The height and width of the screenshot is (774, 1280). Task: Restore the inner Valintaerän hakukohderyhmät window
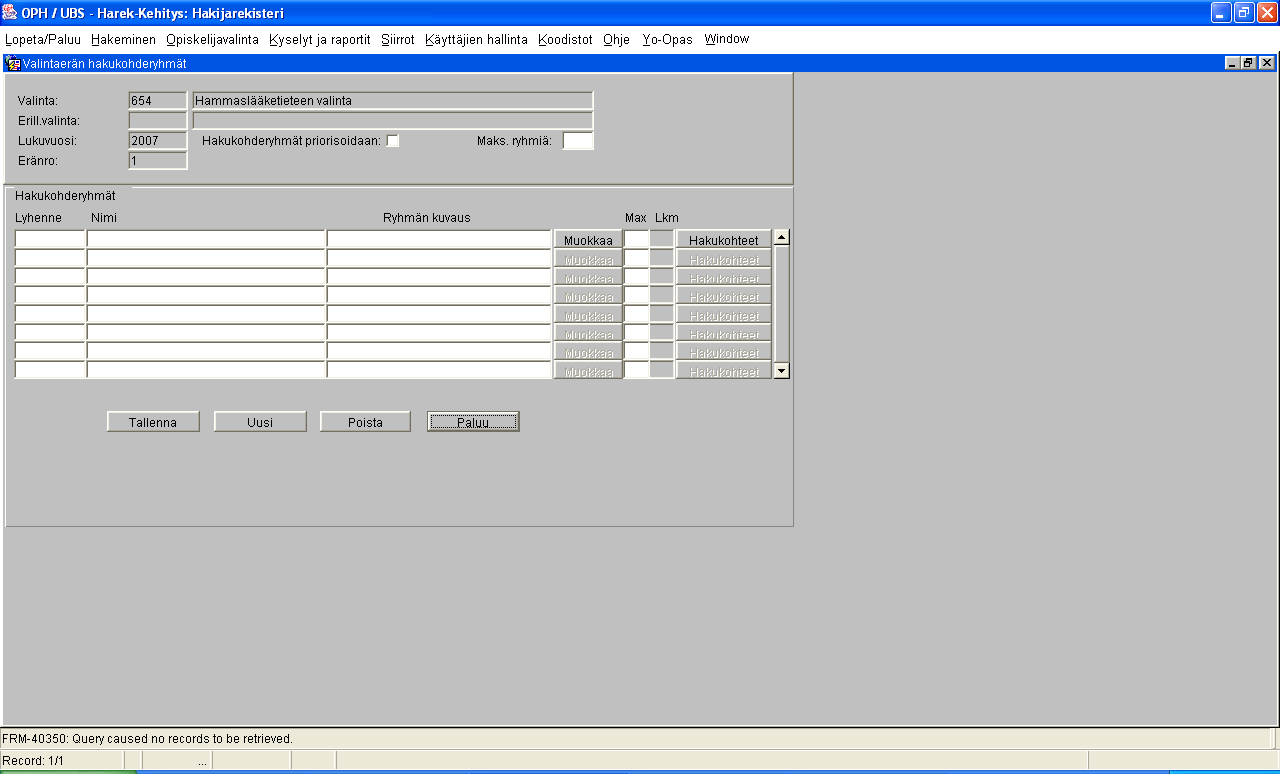(1248, 63)
